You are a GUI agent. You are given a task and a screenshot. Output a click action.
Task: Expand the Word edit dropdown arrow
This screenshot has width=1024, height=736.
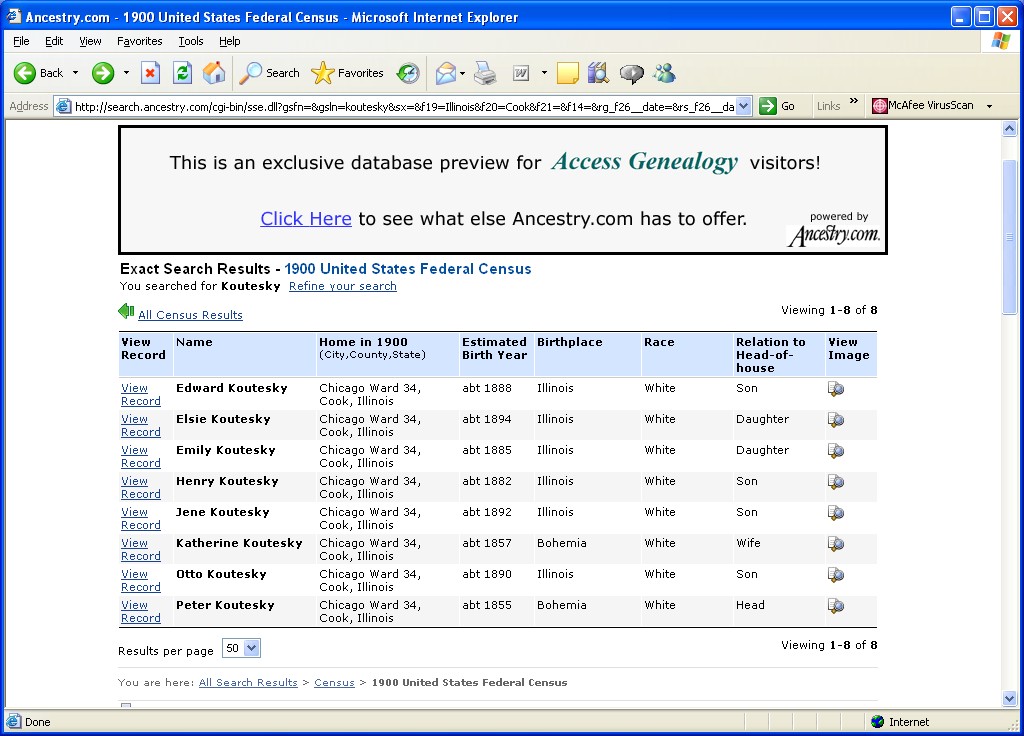[544, 72]
